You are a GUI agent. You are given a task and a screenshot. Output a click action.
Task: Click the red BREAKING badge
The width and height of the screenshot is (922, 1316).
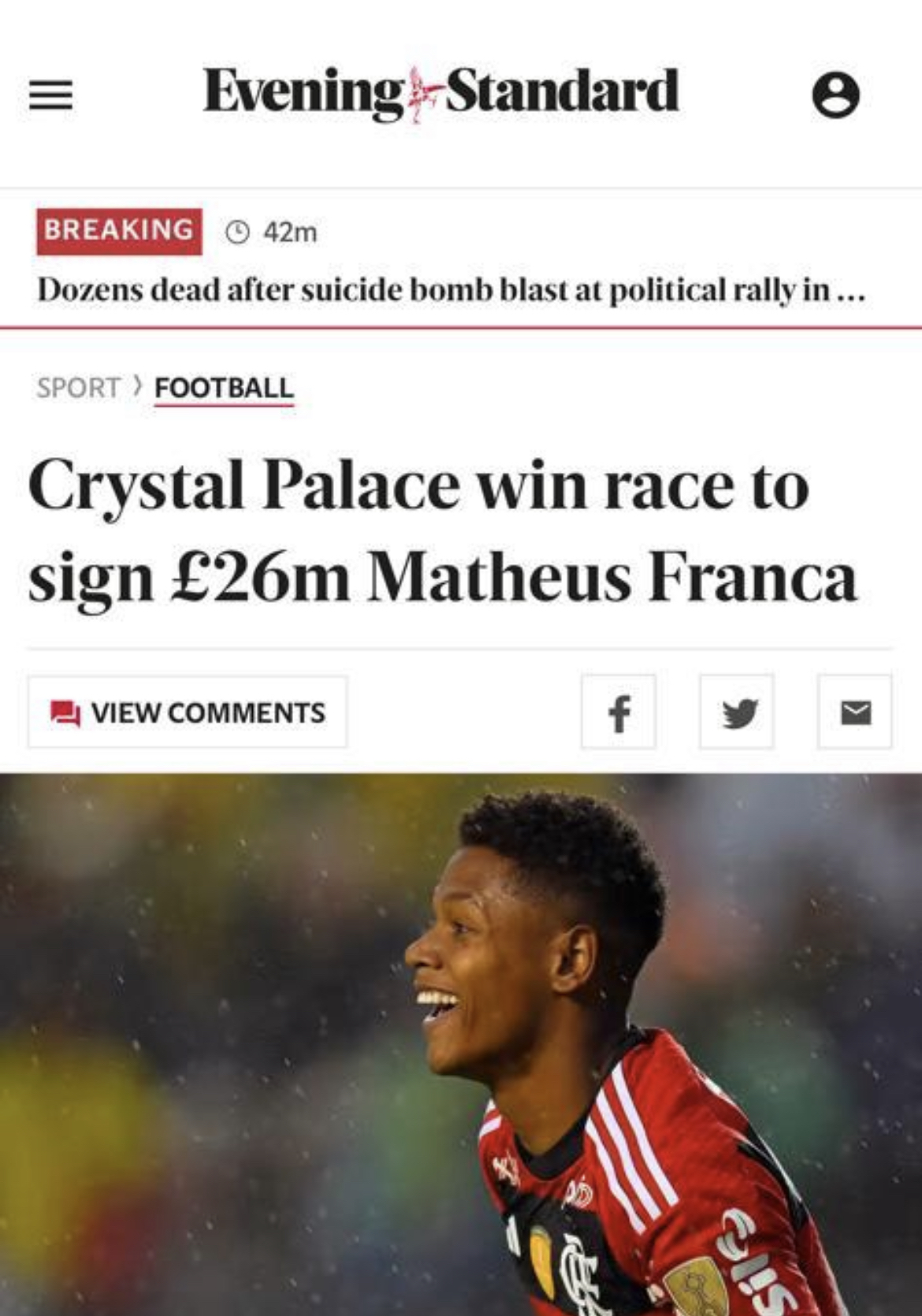tap(119, 231)
